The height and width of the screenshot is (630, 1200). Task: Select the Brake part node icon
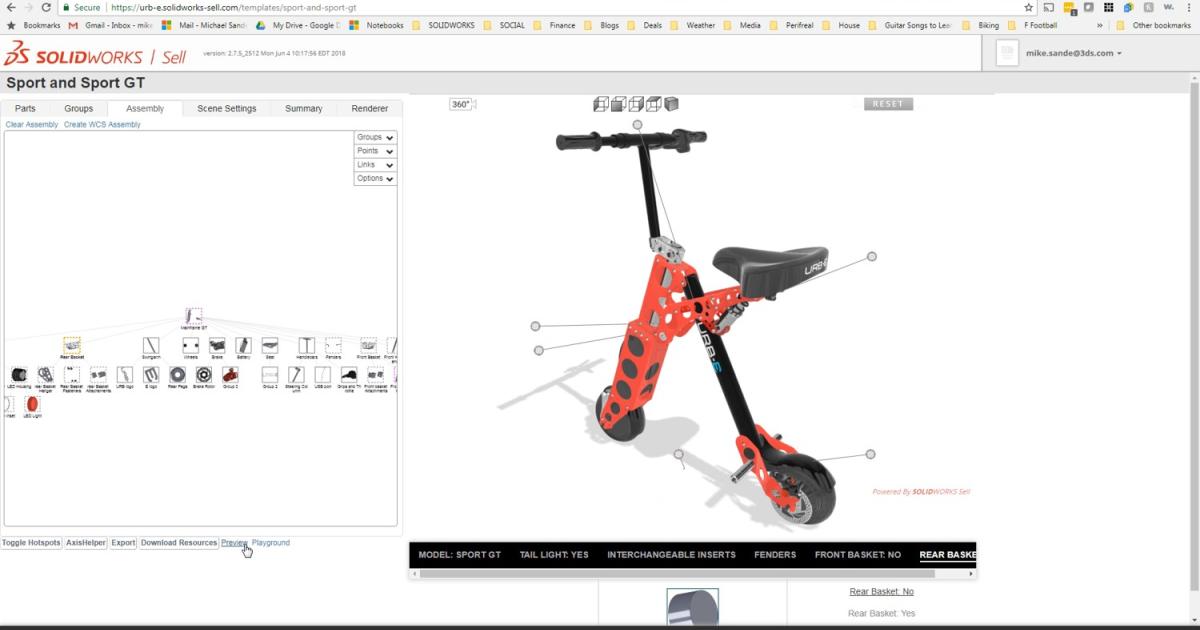click(x=216, y=345)
